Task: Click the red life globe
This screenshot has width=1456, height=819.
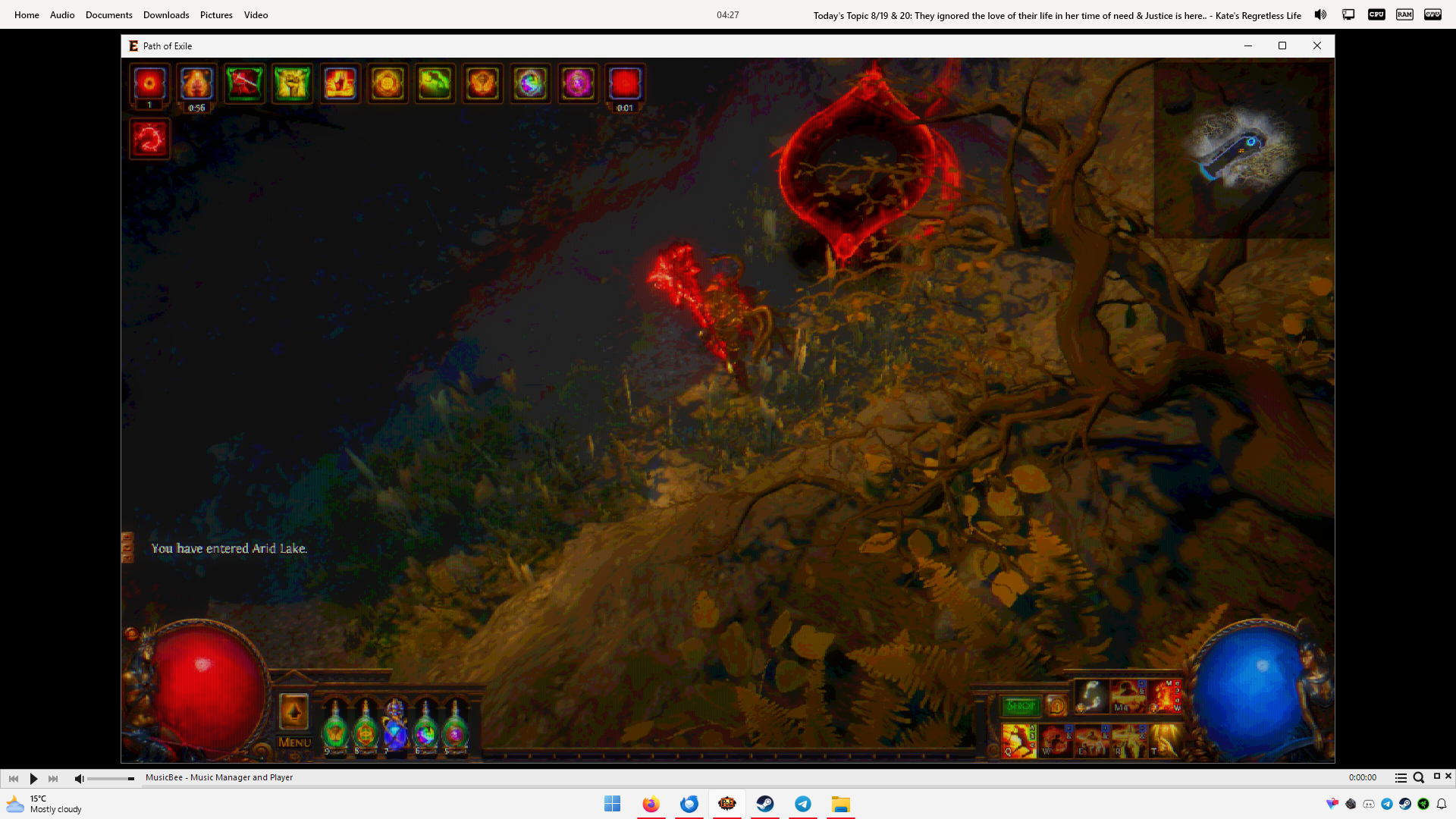Action: coord(206,689)
